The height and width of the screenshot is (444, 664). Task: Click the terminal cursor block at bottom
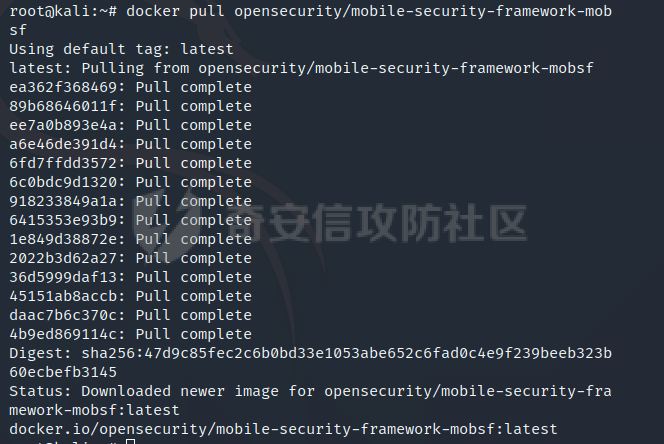(x=131, y=441)
